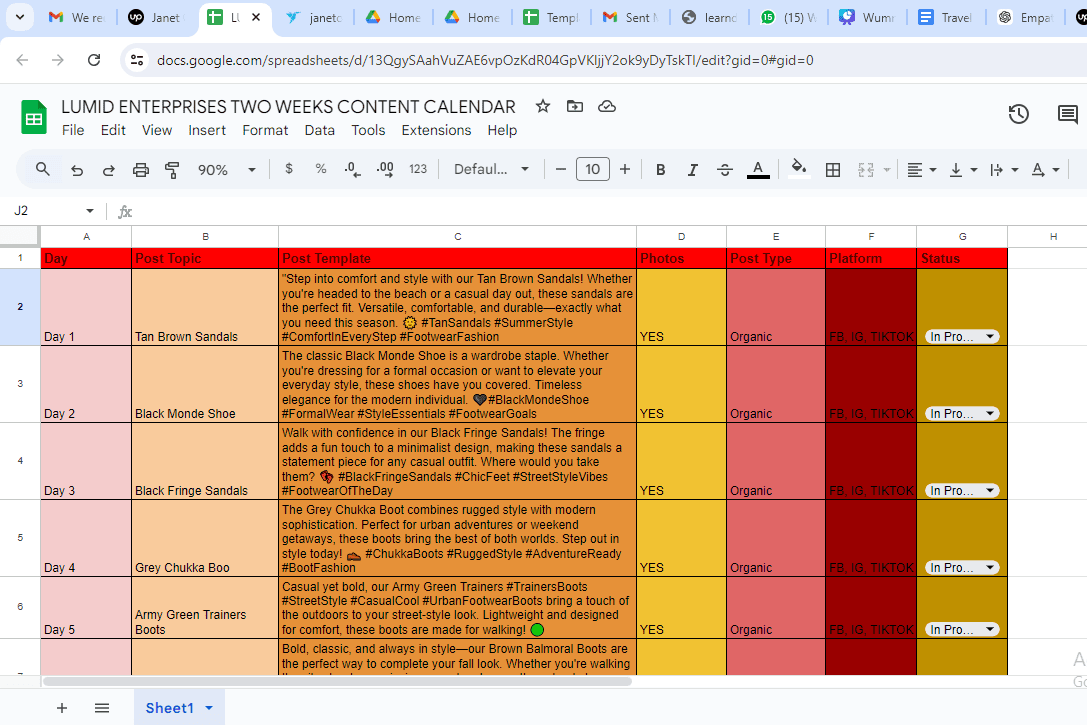Open vertical align dropdown
The image size is (1087, 725).
963,170
